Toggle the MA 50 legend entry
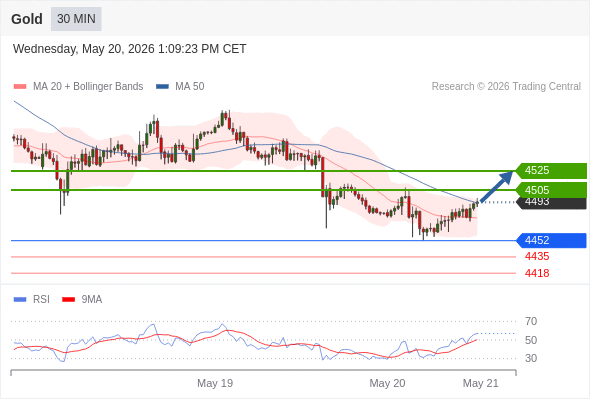This screenshot has height=400, width=590. 180,87
